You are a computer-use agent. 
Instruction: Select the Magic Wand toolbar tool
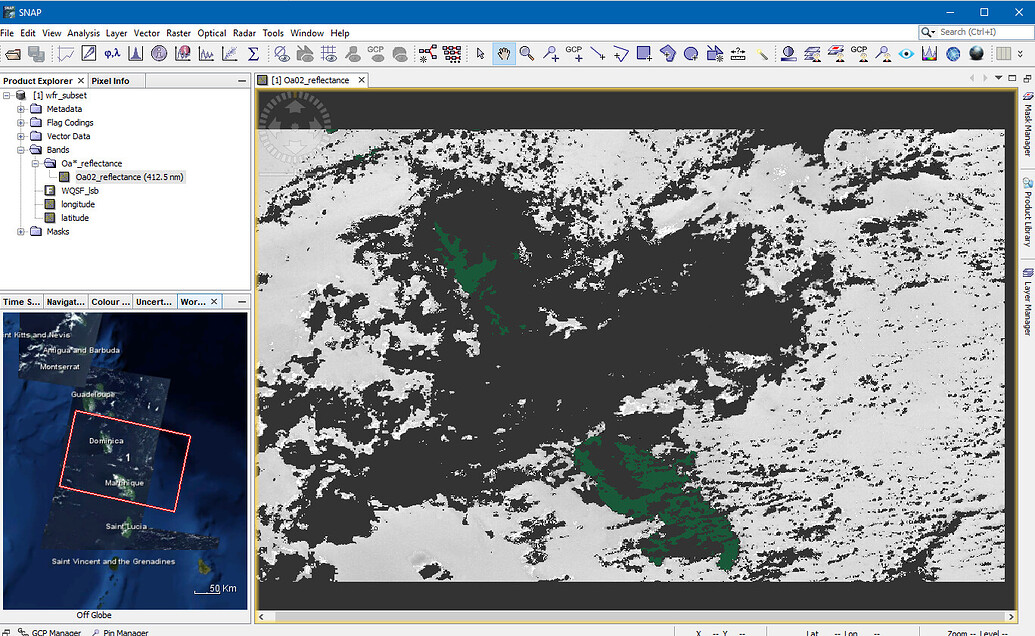pyautogui.click(x=764, y=53)
